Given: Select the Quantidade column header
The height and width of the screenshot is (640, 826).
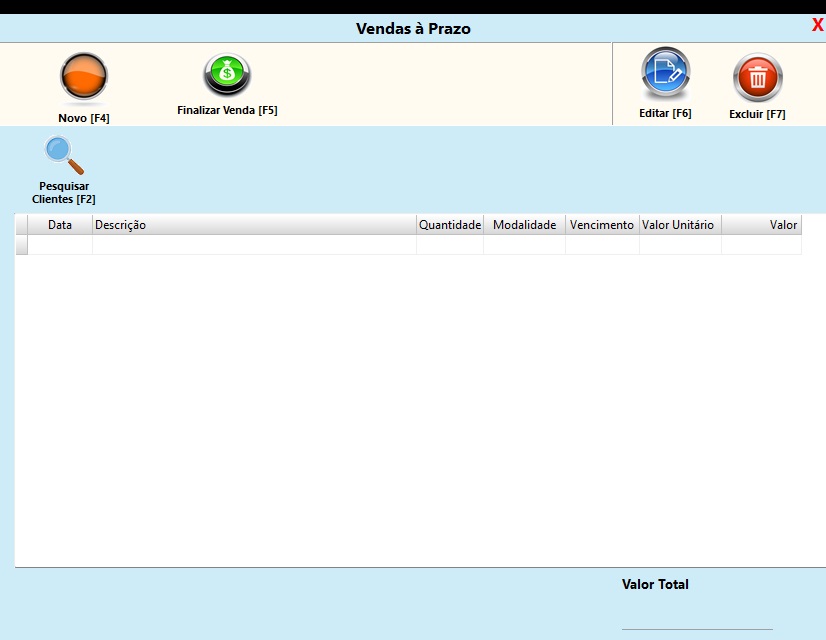Looking at the screenshot, I should point(450,225).
